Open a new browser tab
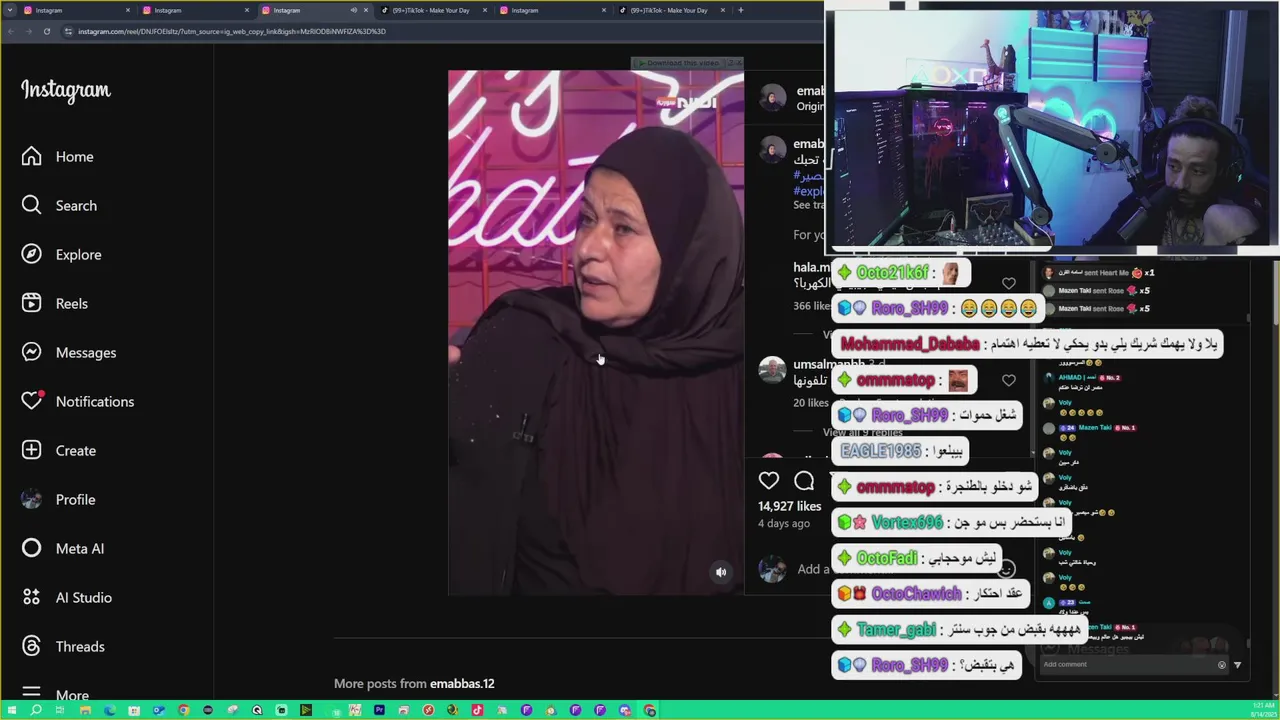Viewport: 1280px width, 720px height. (740, 10)
